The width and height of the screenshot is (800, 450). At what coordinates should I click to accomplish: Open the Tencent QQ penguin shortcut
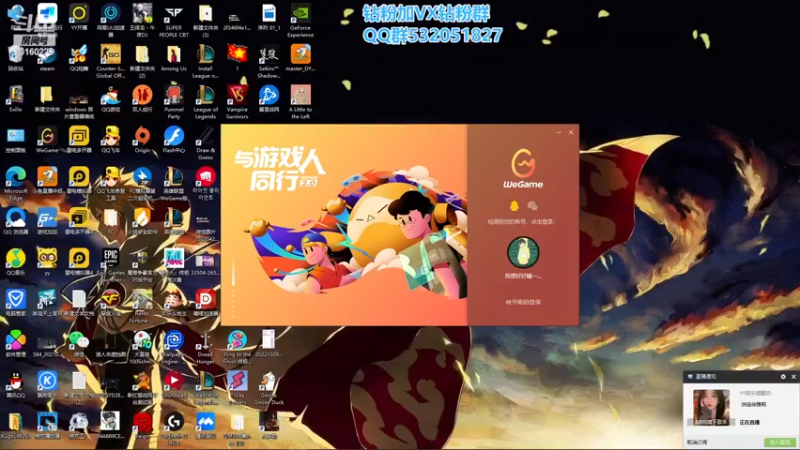15,385
